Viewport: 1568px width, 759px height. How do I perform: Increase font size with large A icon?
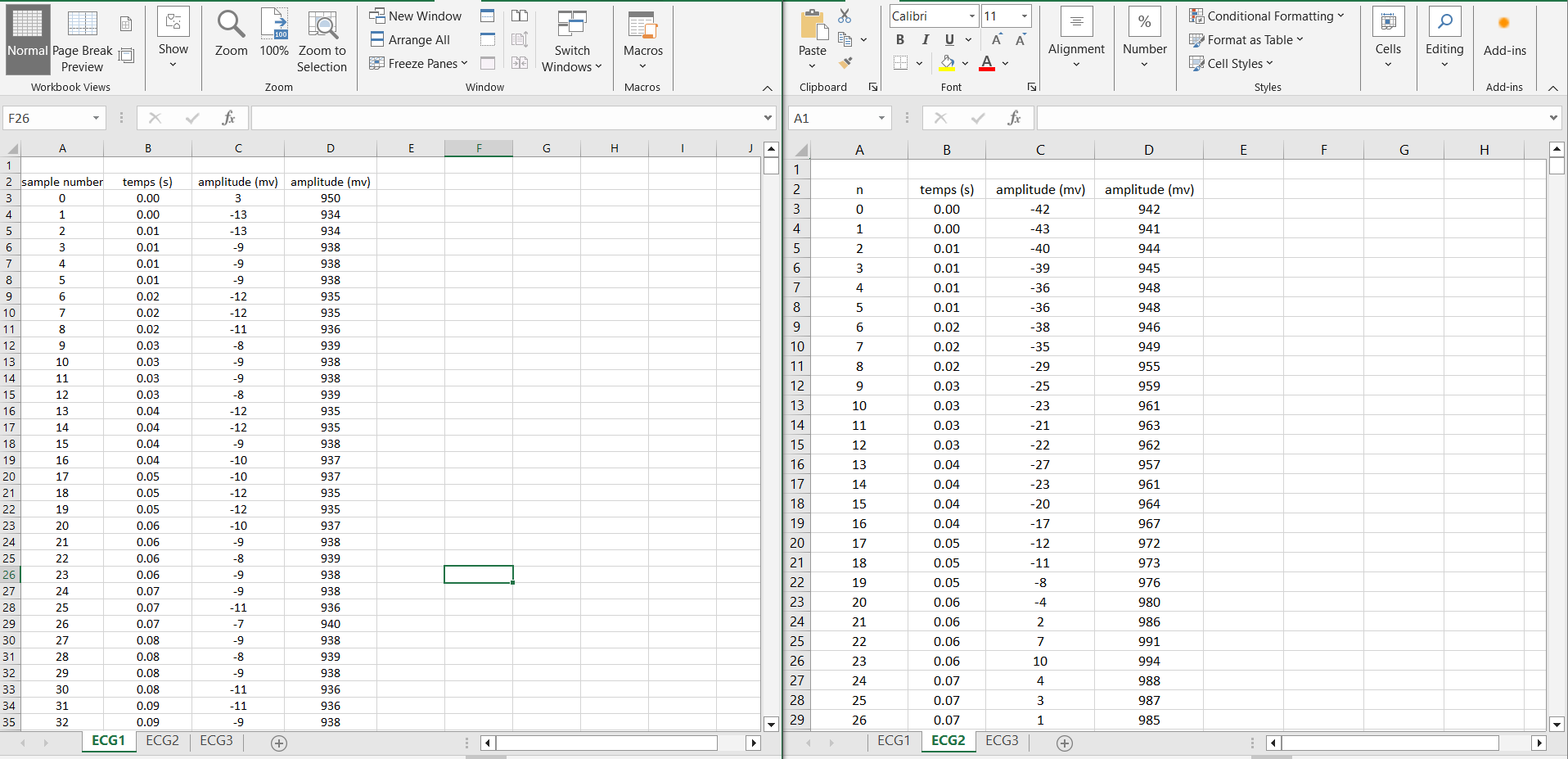tap(997, 39)
